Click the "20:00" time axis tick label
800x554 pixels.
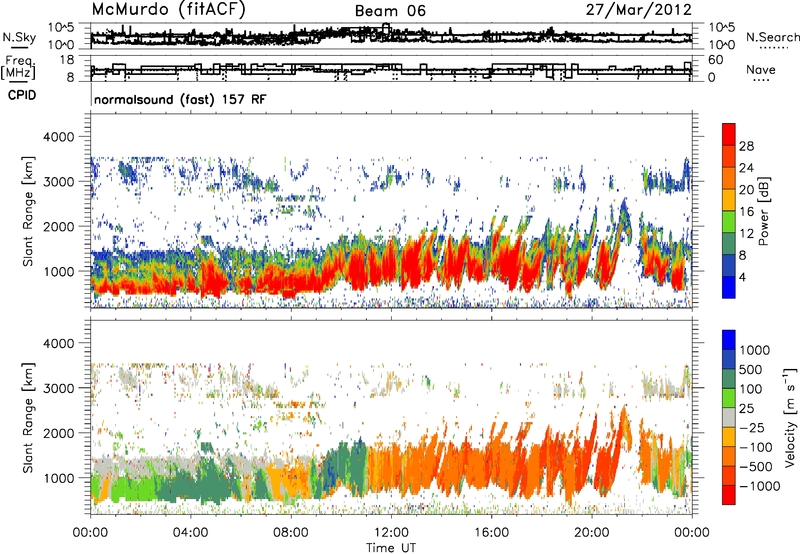[x=591, y=533]
